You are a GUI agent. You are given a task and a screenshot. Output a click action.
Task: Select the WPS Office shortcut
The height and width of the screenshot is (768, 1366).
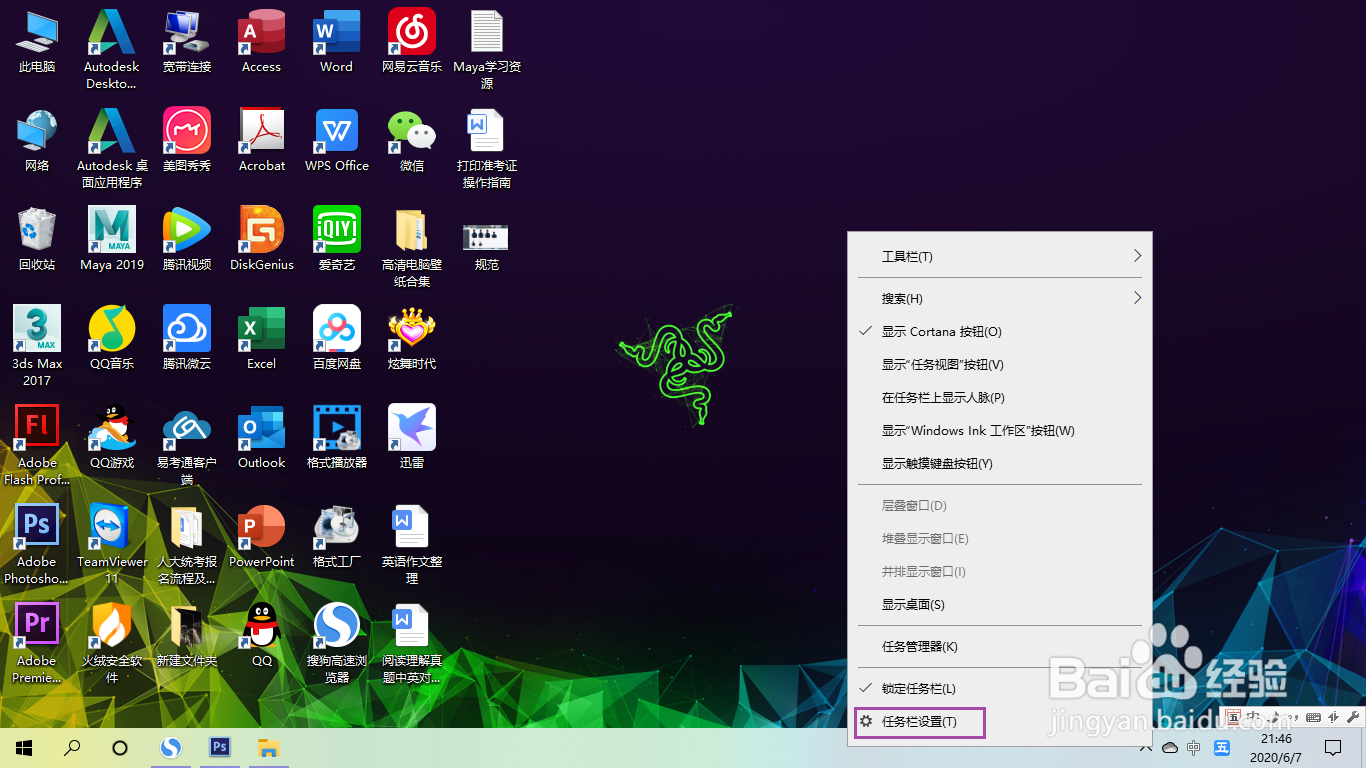[337, 141]
